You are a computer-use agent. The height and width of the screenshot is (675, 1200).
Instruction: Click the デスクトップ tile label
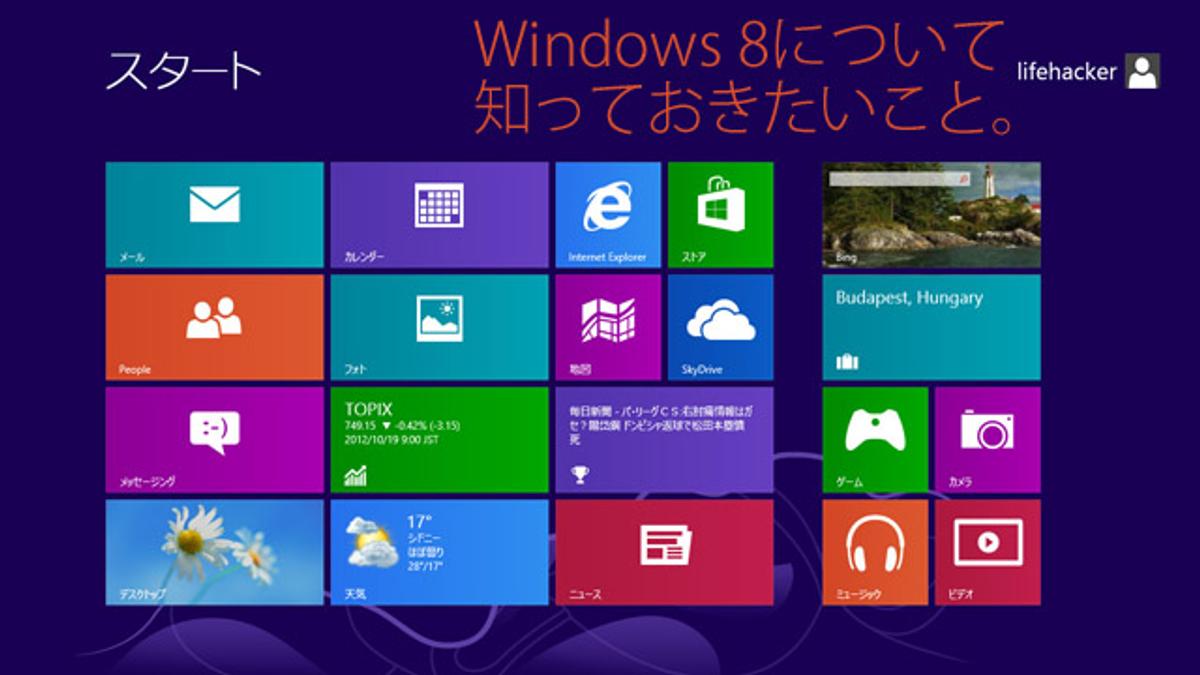[x=141, y=594]
